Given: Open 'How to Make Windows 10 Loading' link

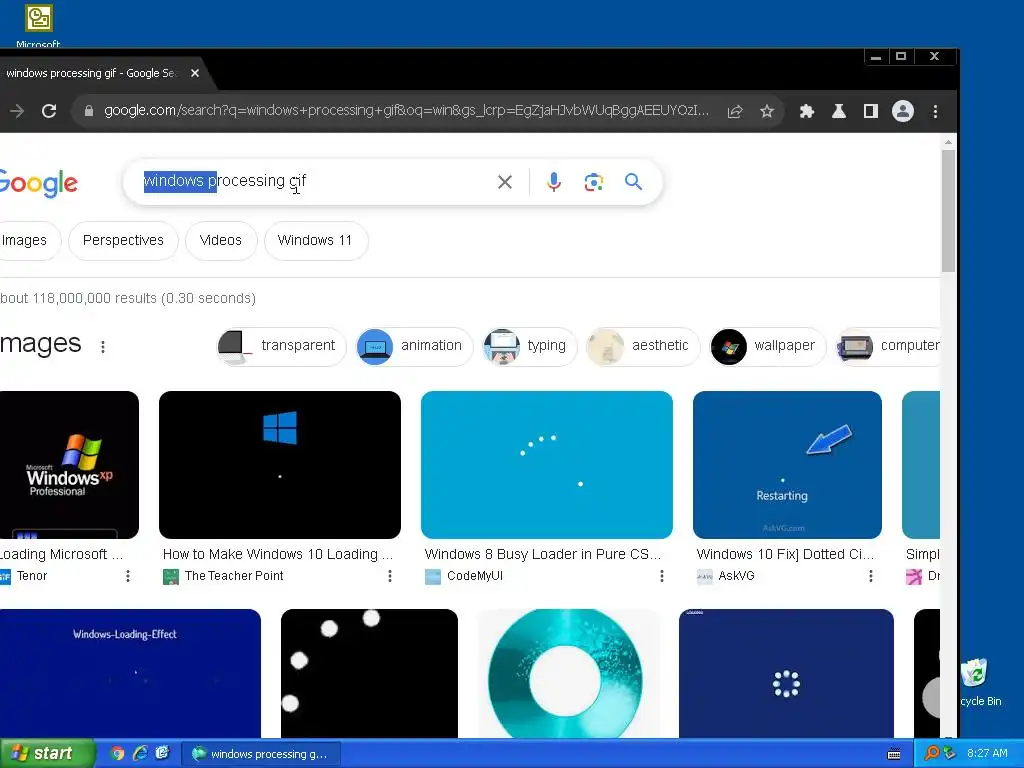Looking at the screenshot, I should (278, 554).
